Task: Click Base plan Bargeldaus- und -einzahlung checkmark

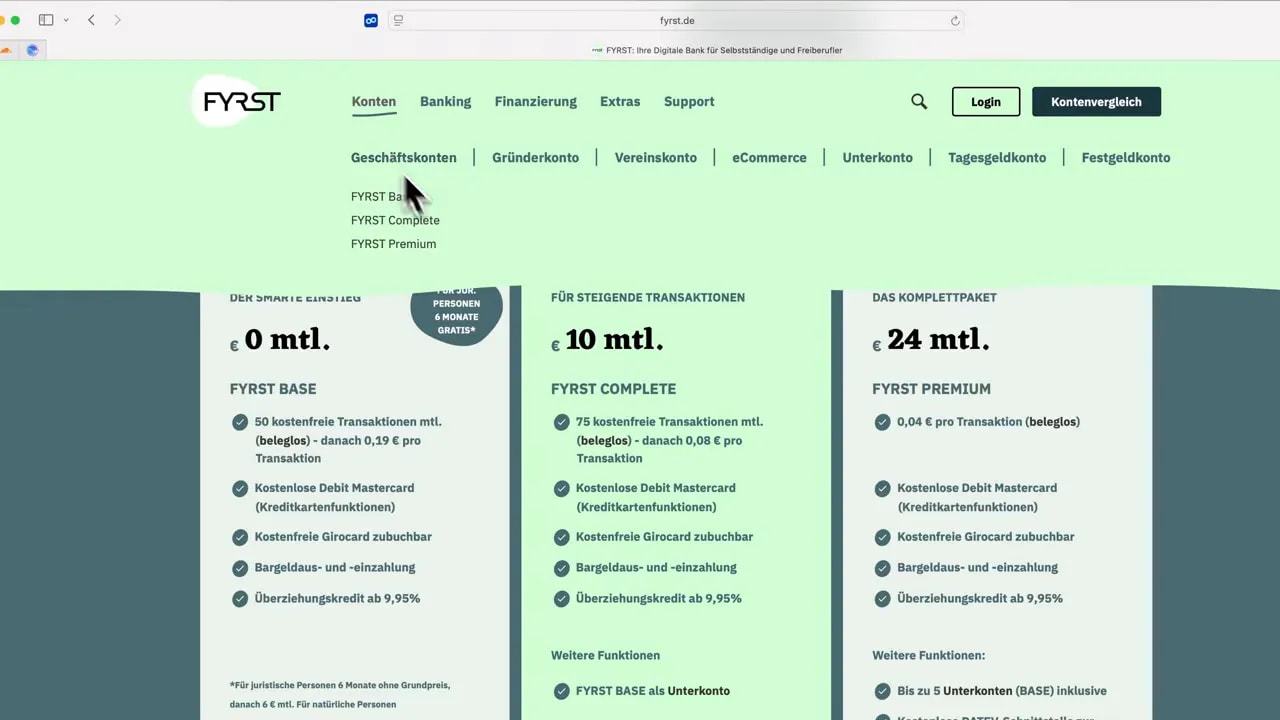Action: (240, 568)
